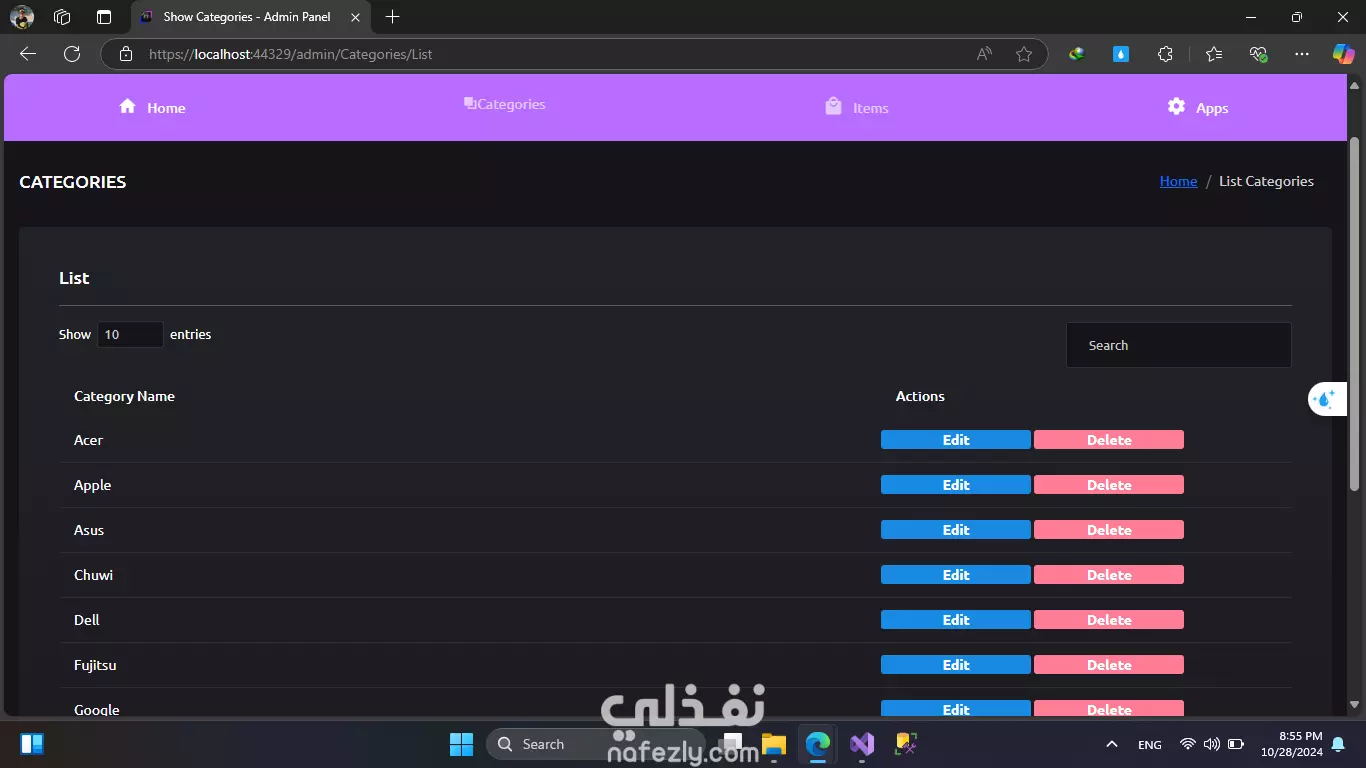Click the show entries count field
The image size is (1366, 768).
(130, 334)
